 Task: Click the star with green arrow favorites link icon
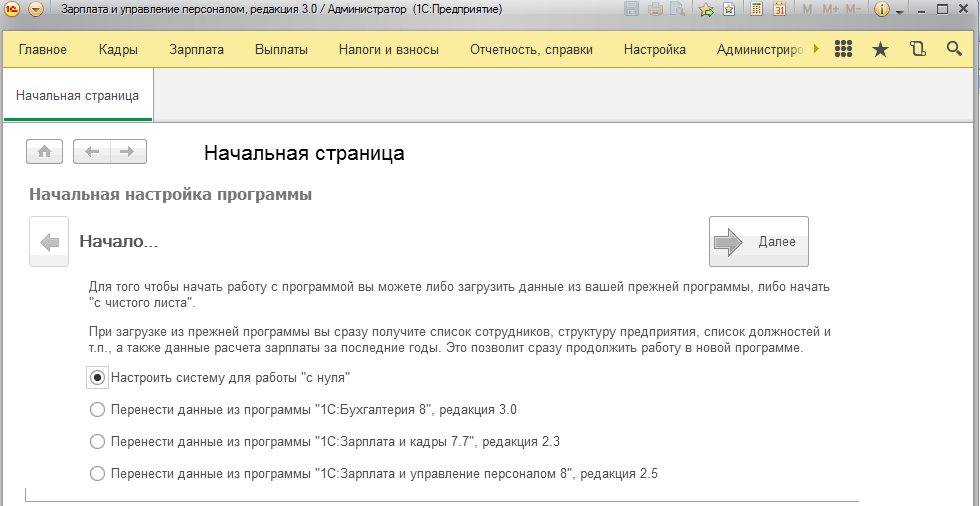click(x=706, y=9)
